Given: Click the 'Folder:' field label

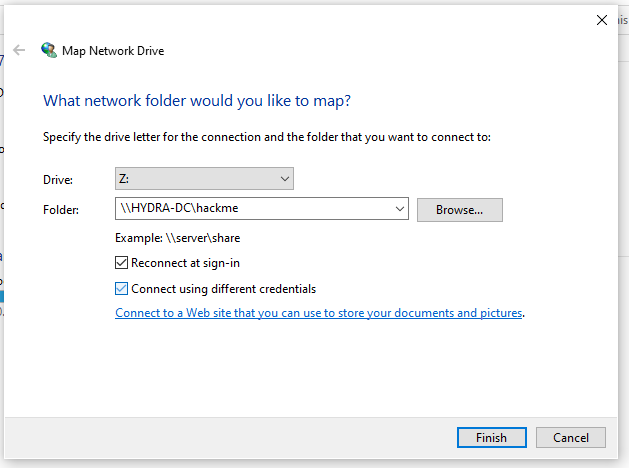Looking at the screenshot, I should coord(61,209).
